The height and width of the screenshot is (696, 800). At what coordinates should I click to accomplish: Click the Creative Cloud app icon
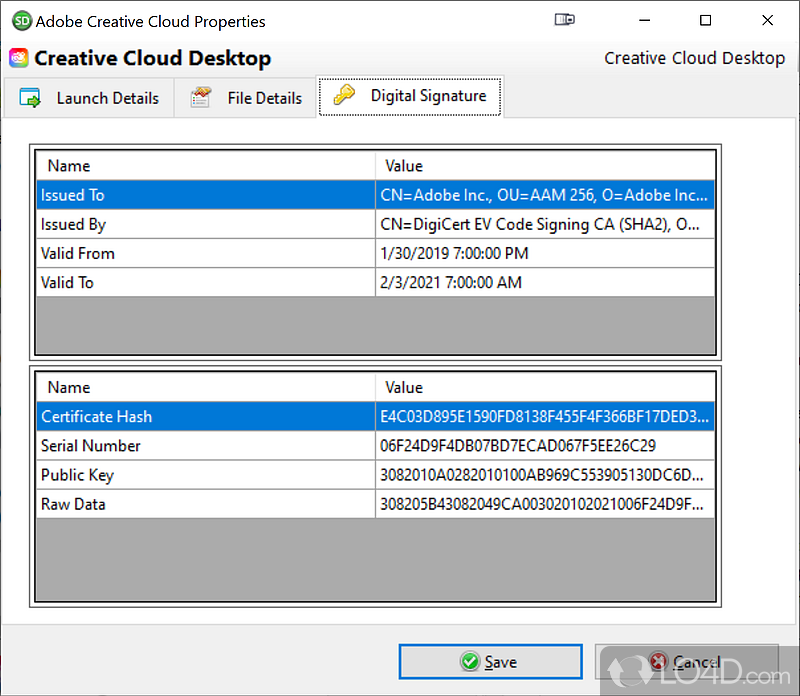point(19,58)
